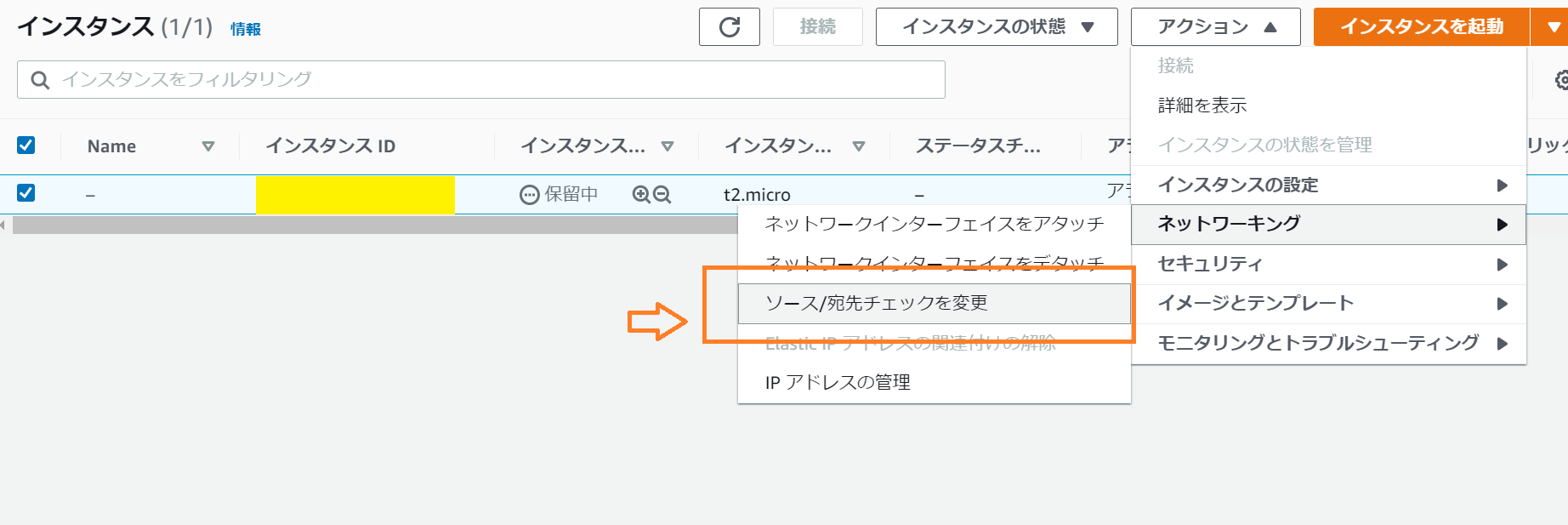Screen dimensions: 1568x525
Task: Click the 接続 button in toolbar
Action: click(x=817, y=27)
